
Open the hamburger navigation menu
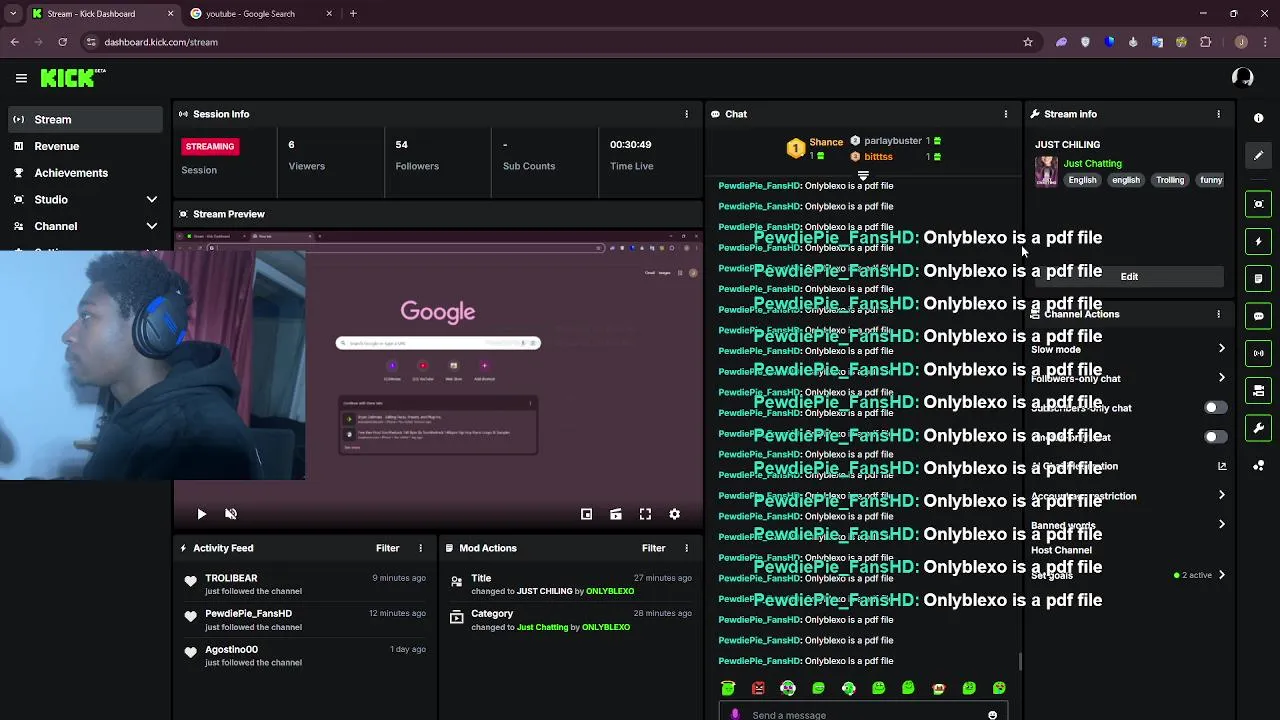[x=21, y=78]
